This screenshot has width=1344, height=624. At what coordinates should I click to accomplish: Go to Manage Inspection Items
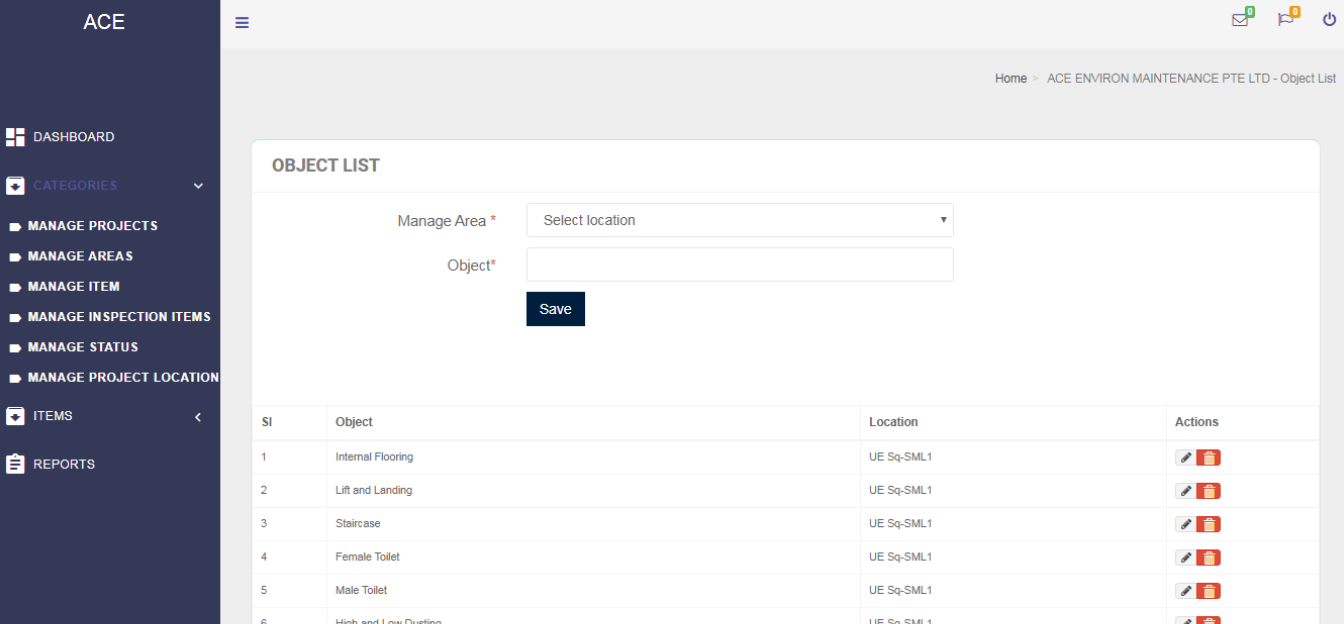pyautogui.click(x=119, y=317)
